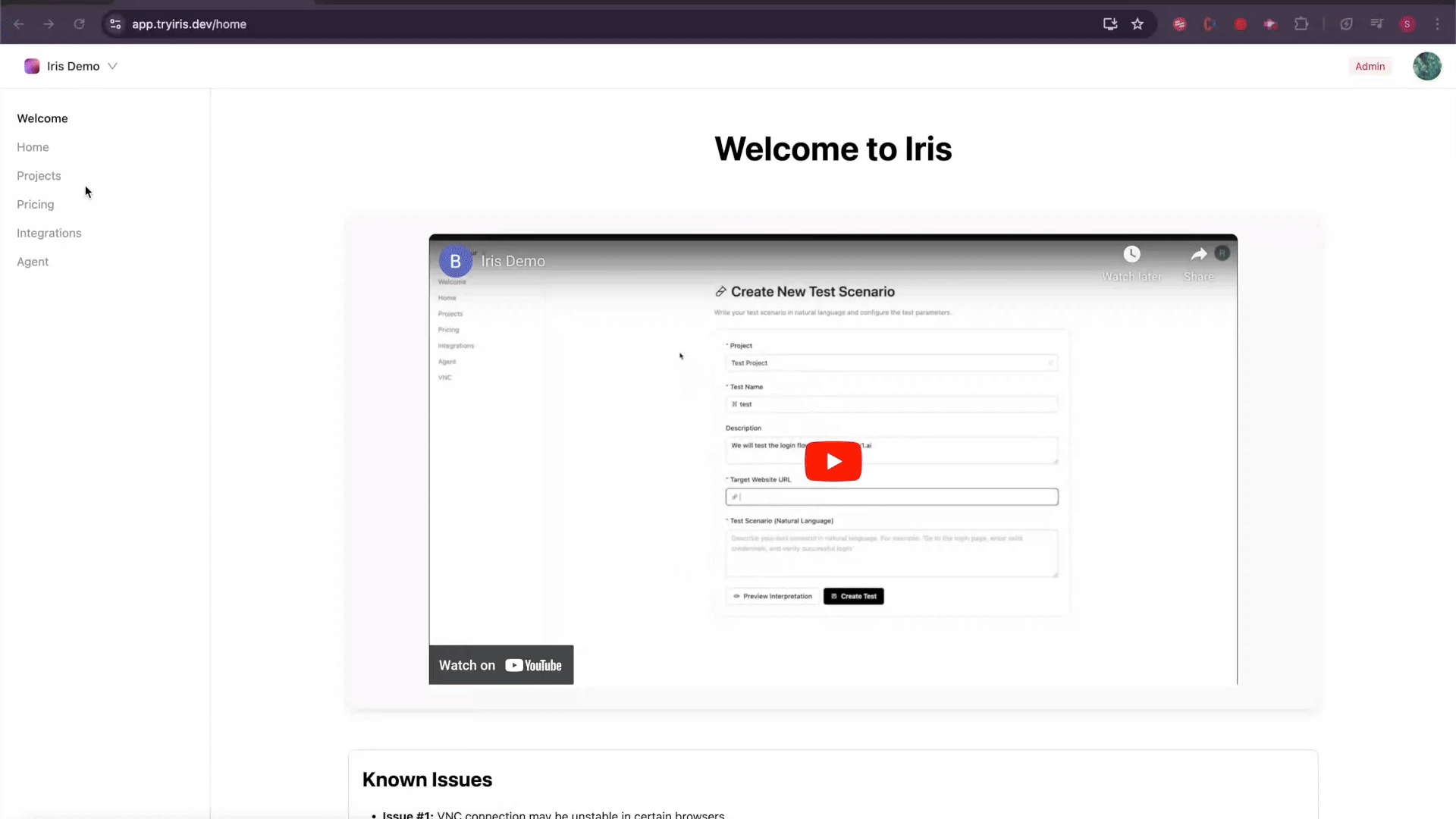
Task: Open the Home sidebar item
Action: pos(33,147)
